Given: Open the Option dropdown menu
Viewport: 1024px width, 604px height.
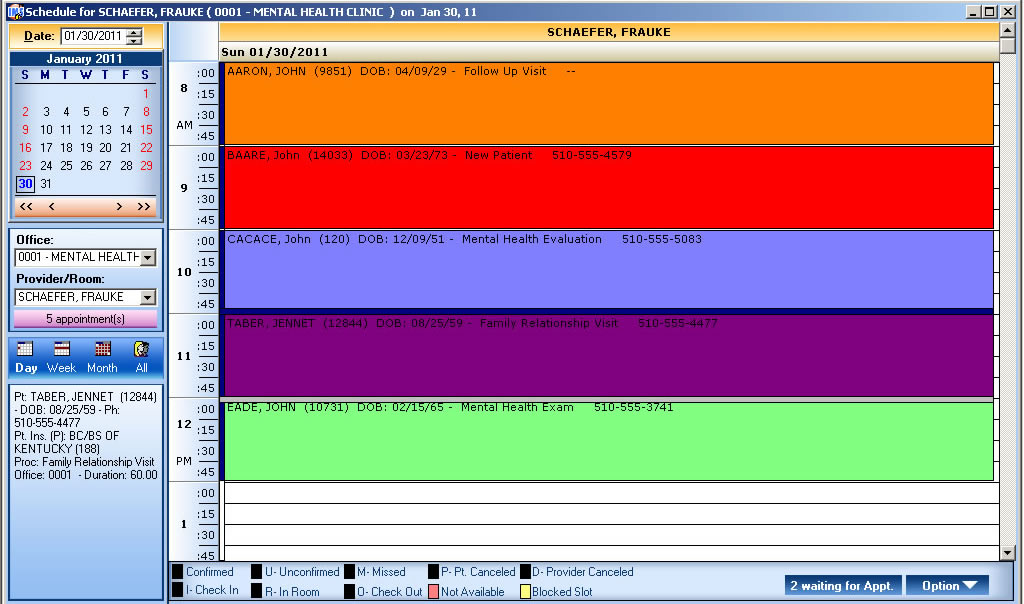Looking at the screenshot, I should (x=946, y=586).
